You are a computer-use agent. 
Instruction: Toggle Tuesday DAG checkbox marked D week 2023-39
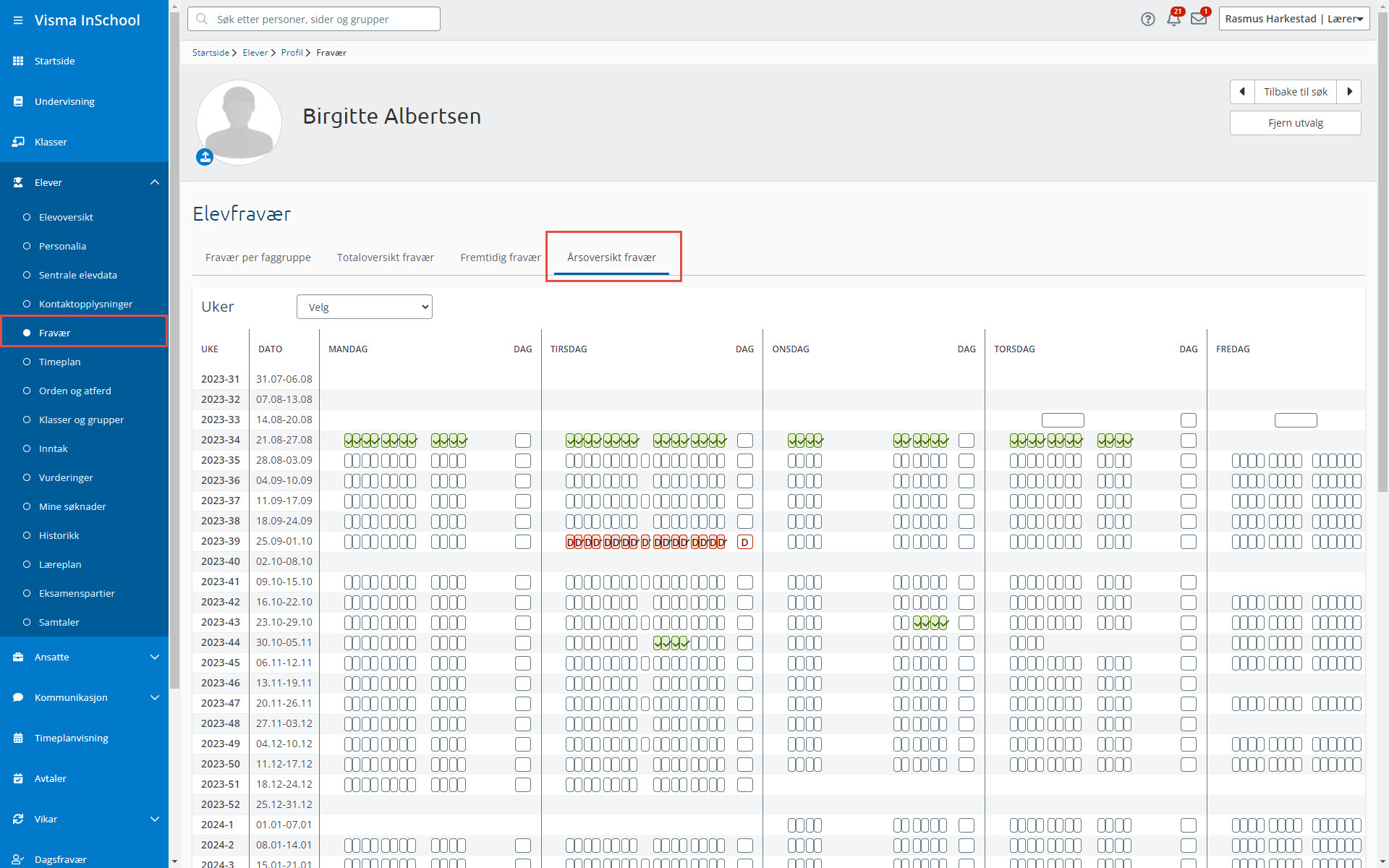click(x=745, y=542)
